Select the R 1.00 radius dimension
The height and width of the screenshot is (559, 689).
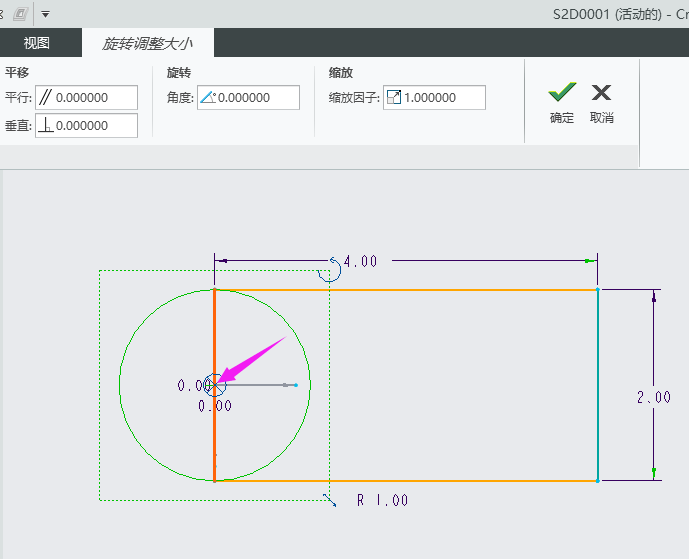(x=382, y=500)
